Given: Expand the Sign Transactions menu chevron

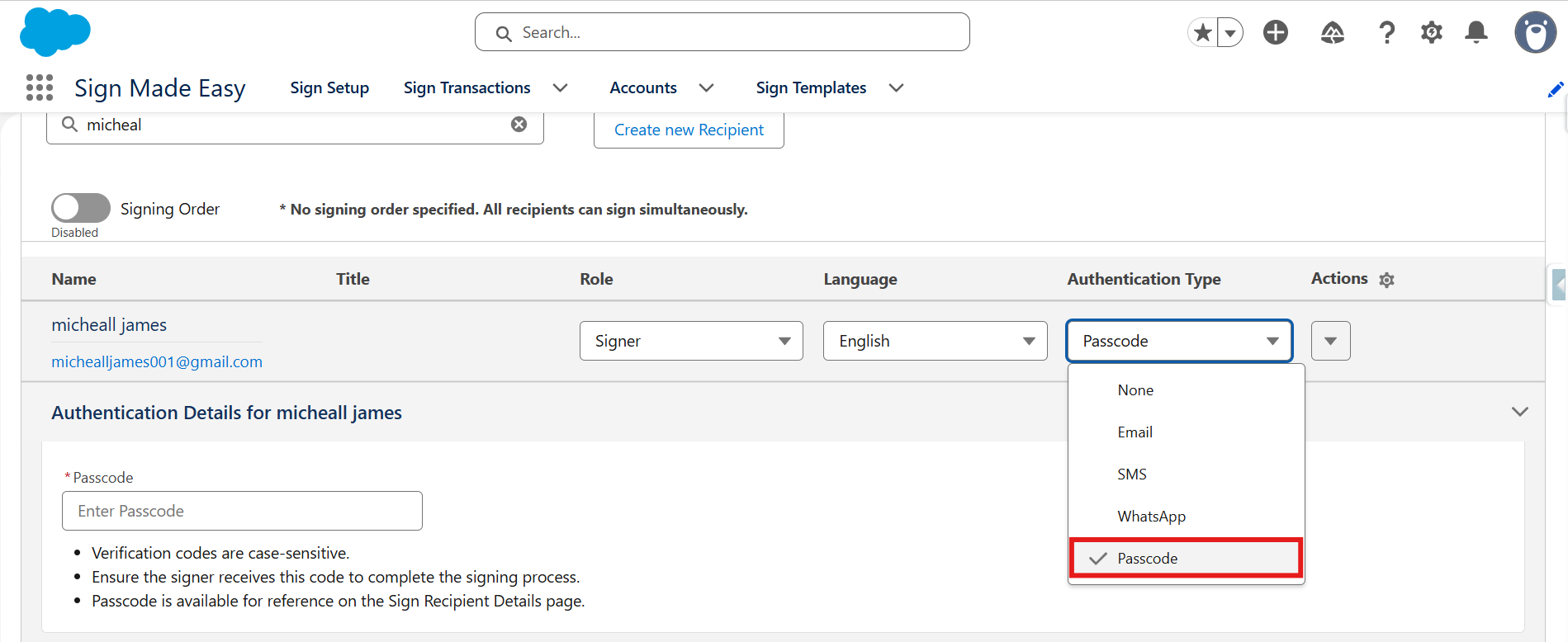Looking at the screenshot, I should (561, 87).
